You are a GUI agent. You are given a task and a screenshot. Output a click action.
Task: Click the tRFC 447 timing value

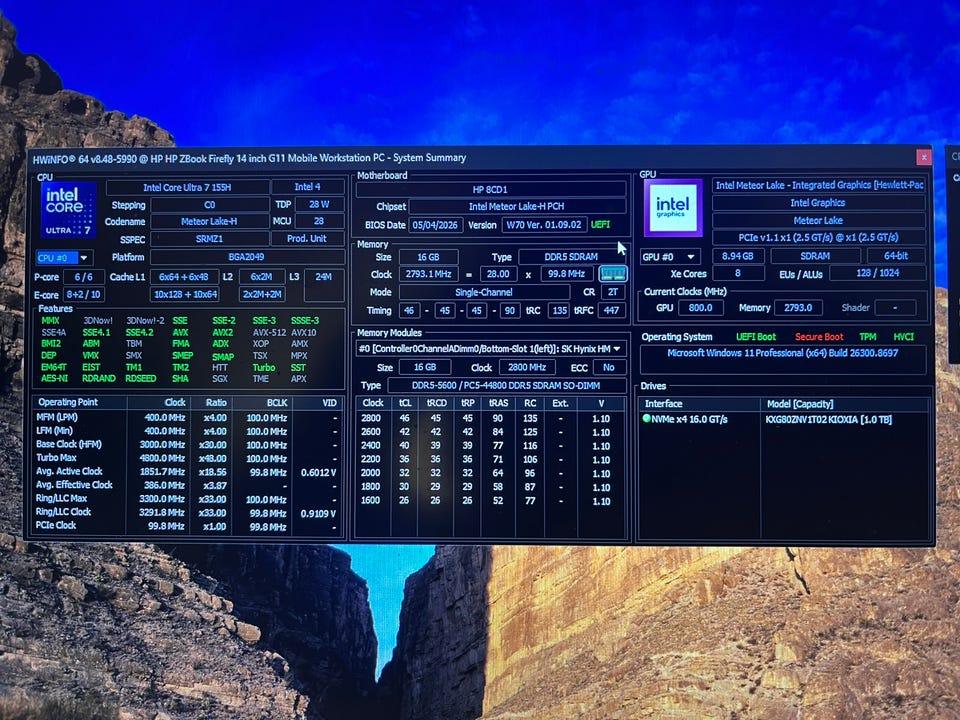click(x=611, y=310)
